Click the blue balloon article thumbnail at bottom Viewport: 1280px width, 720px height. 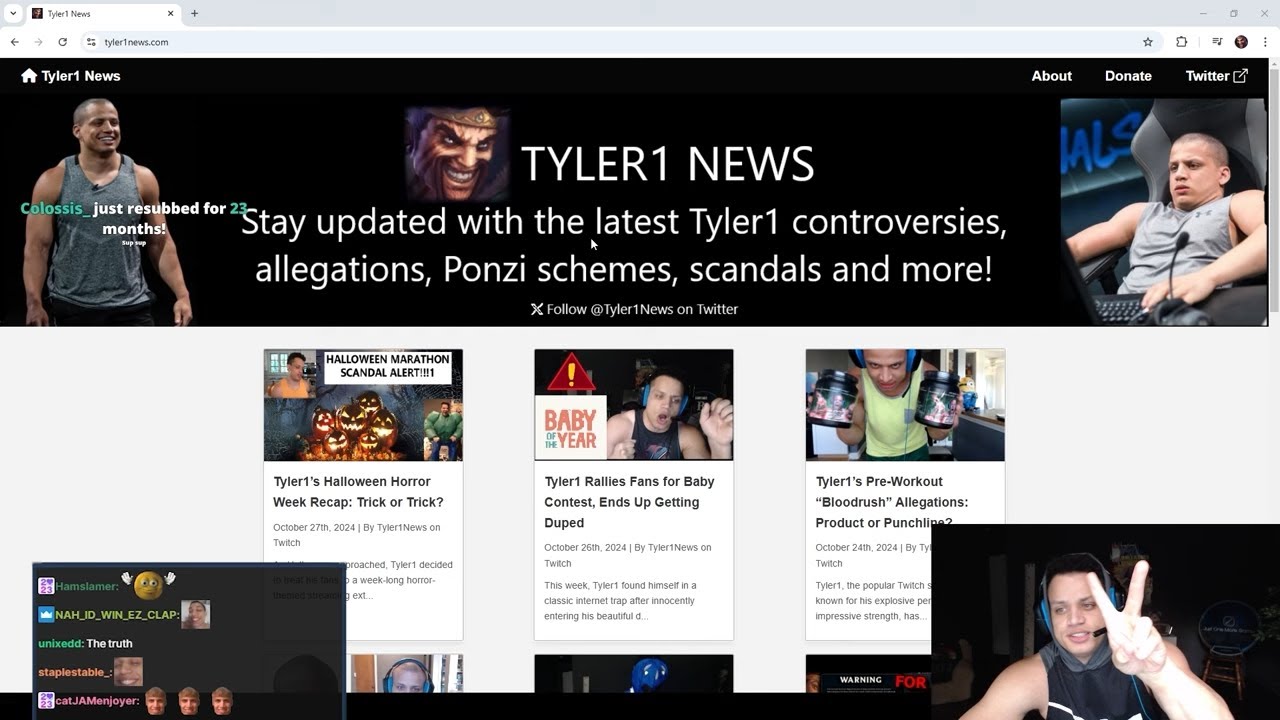[x=634, y=673]
